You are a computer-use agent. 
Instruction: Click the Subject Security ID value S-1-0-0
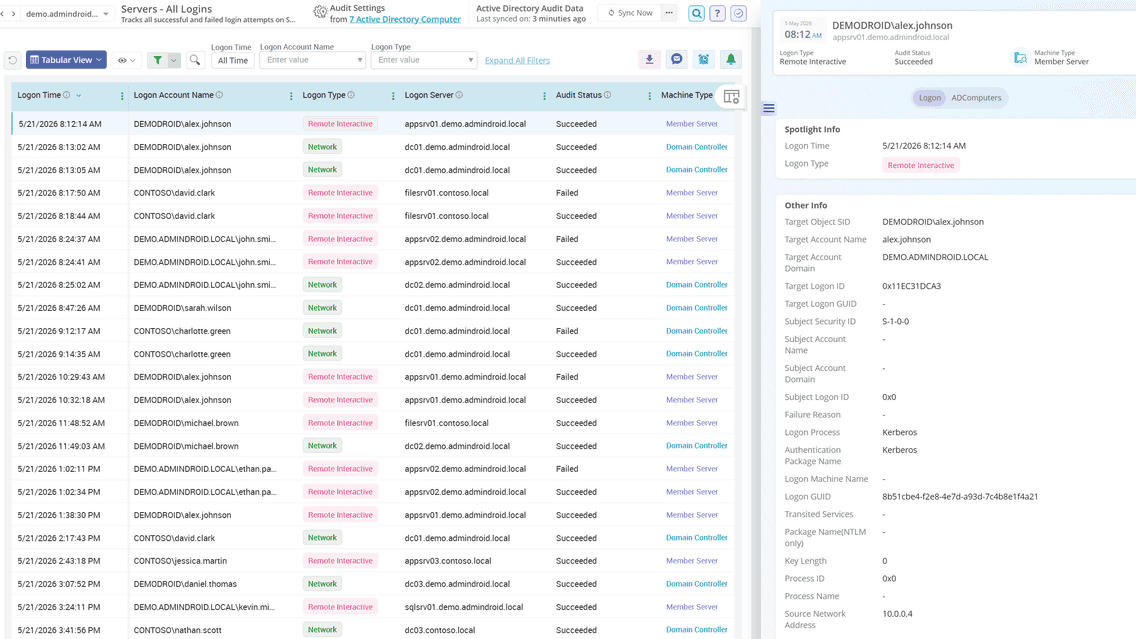tap(895, 322)
